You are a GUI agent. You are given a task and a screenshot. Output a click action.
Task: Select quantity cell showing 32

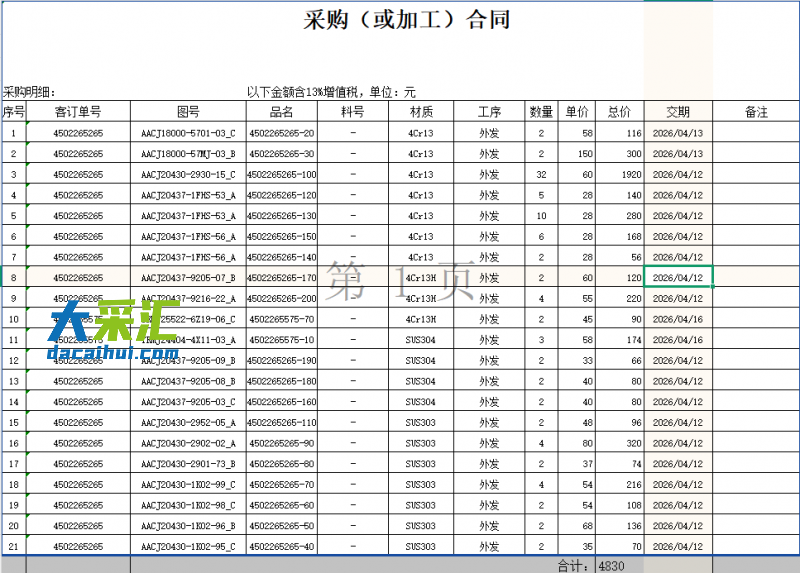click(x=541, y=174)
